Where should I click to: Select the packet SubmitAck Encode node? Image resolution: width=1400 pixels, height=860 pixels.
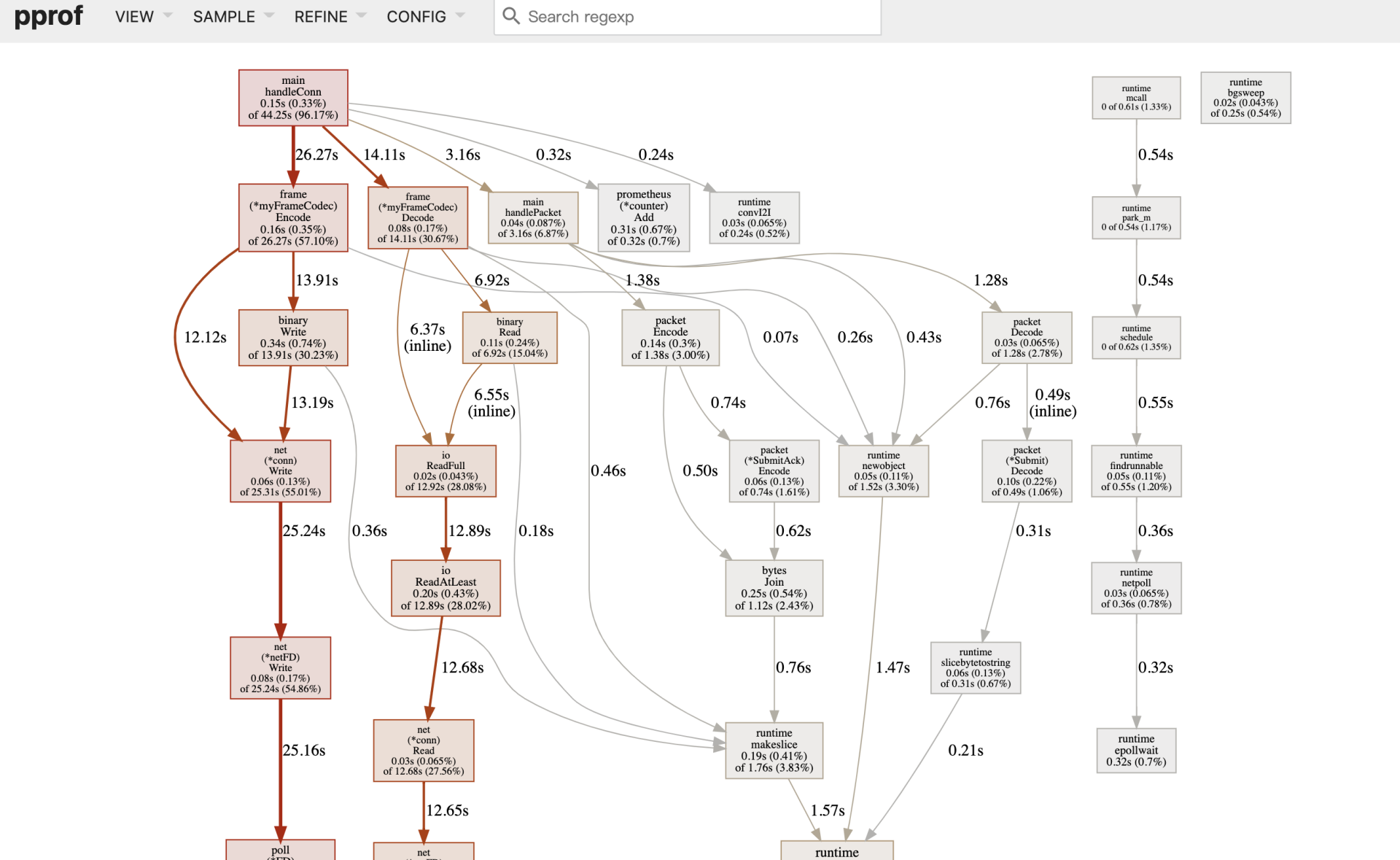774,471
